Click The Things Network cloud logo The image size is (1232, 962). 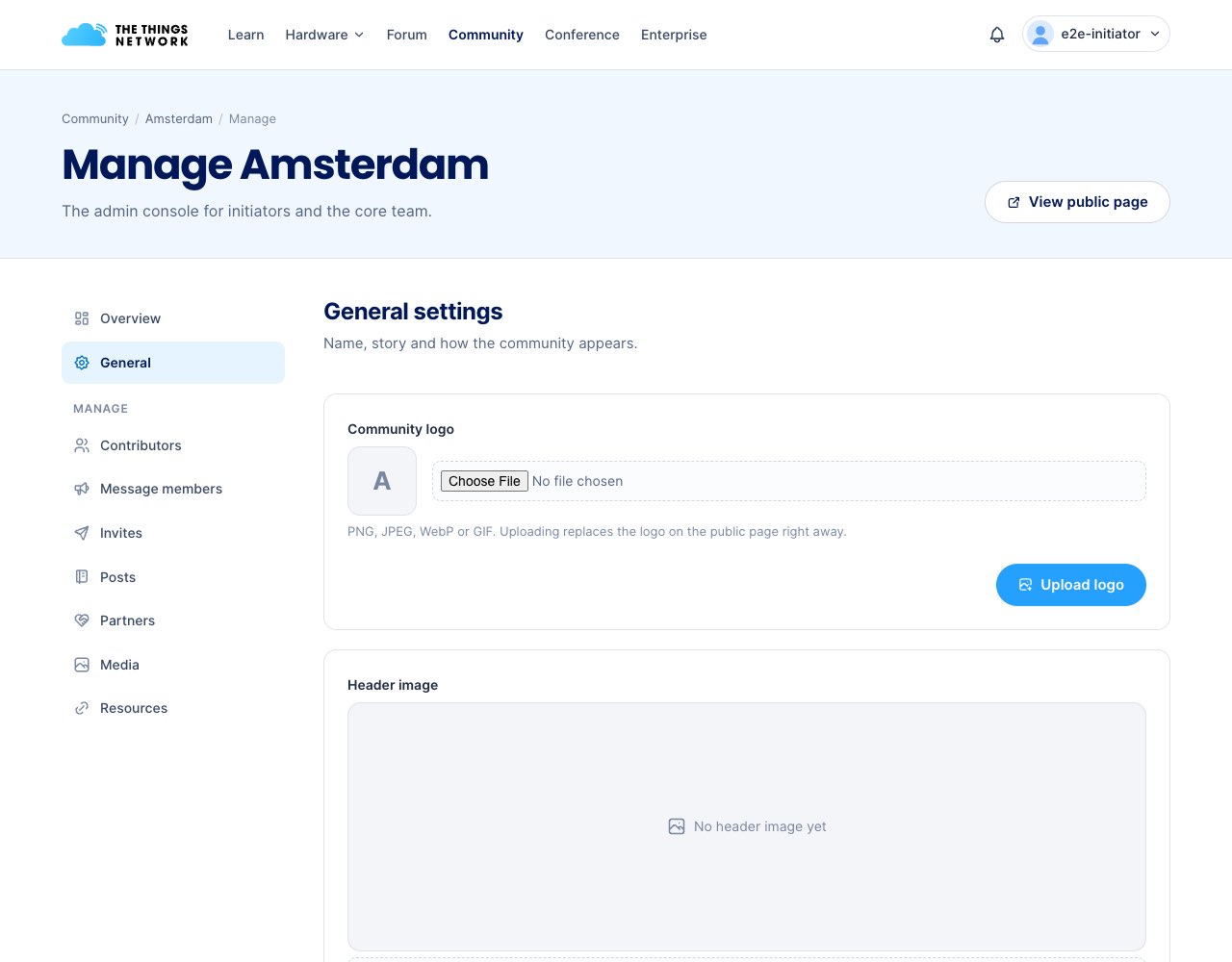click(125, 35)
